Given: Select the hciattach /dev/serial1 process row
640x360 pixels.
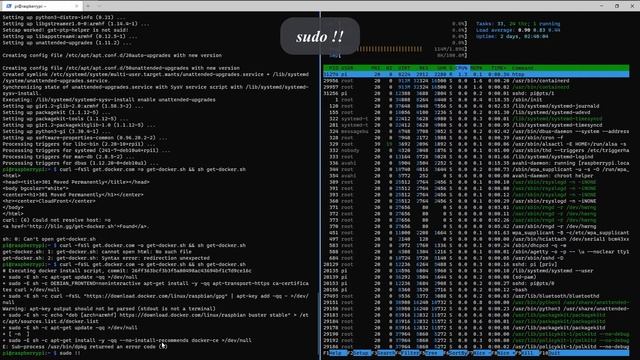Looking at the screenshot, I should [x=476, y=239].
